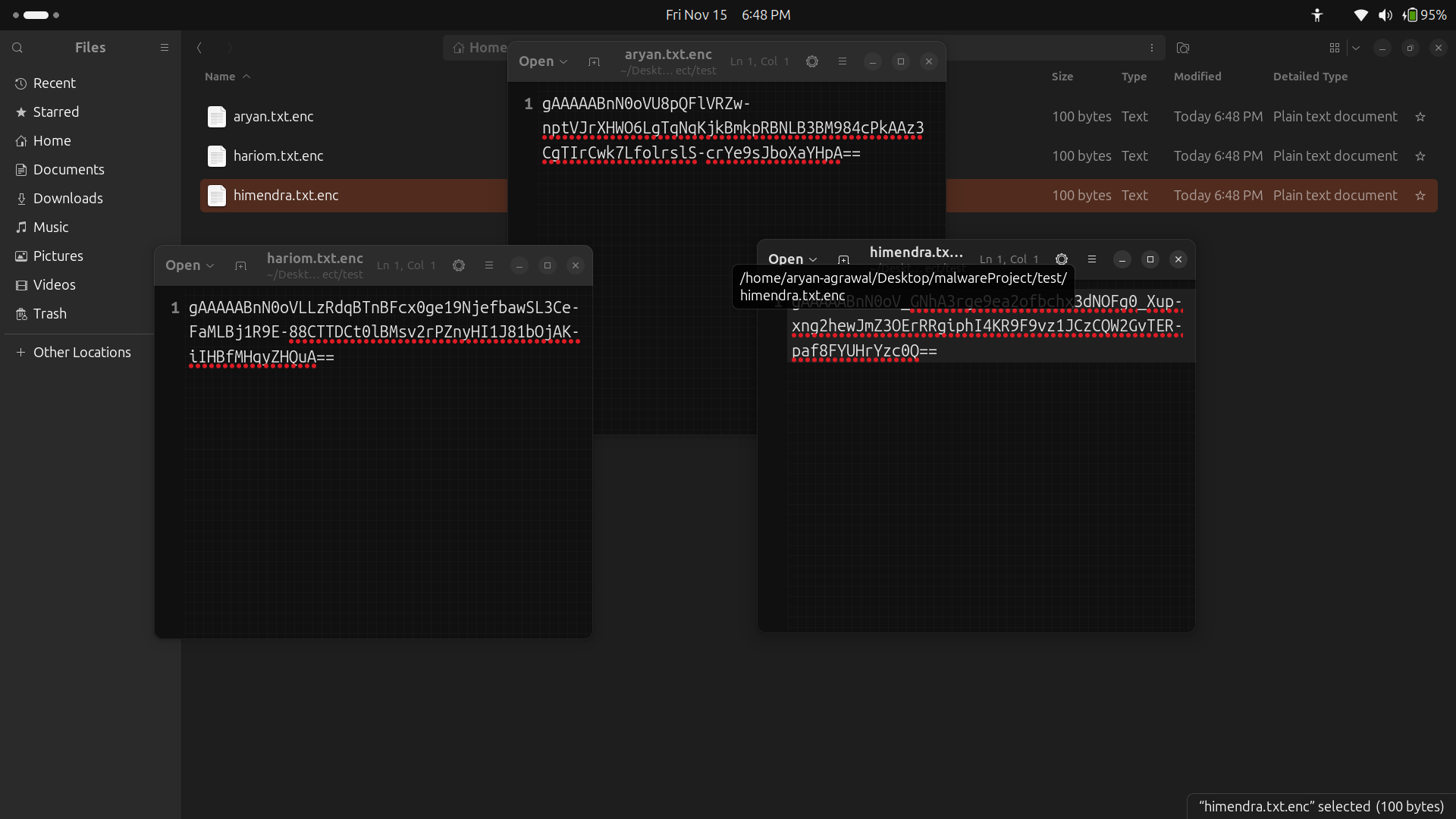The image size is (1456, 819).
Task: Create new tab in himendra.txt.enc editor
Action: click(x=843, y=260)
